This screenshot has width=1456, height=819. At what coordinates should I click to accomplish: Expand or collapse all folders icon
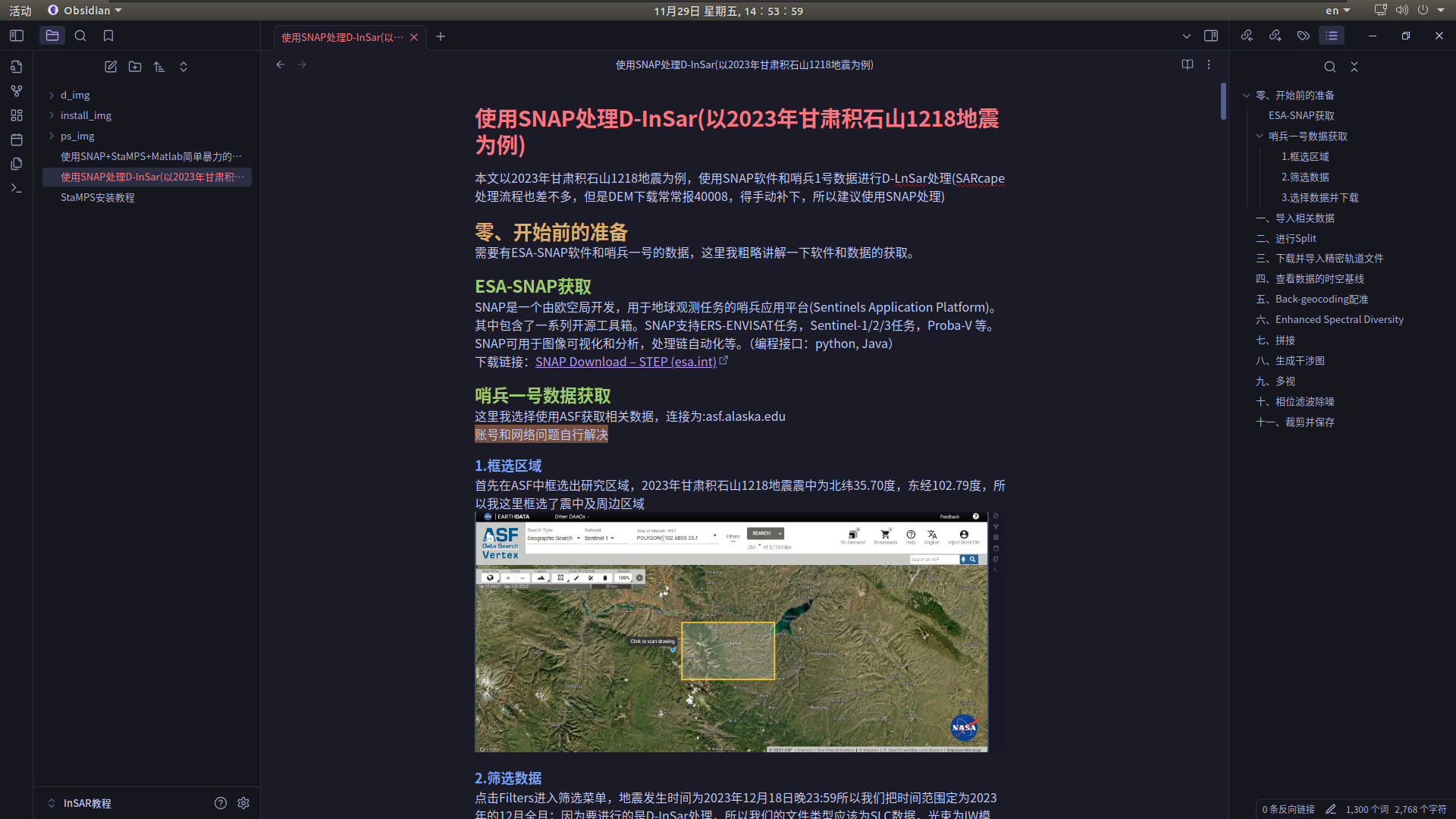click(184, 67)
